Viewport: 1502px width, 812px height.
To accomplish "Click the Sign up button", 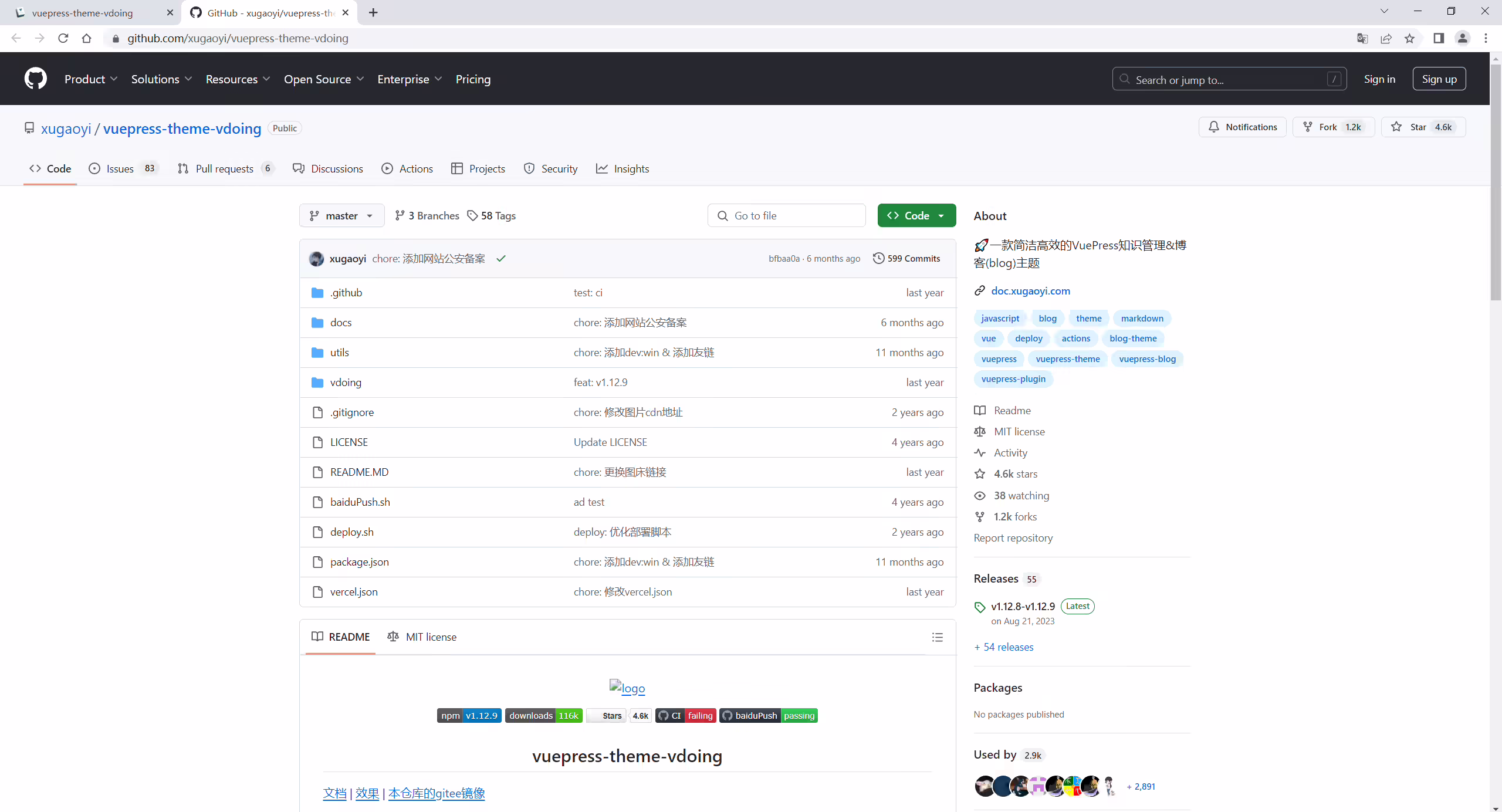I will [1439, 79].
